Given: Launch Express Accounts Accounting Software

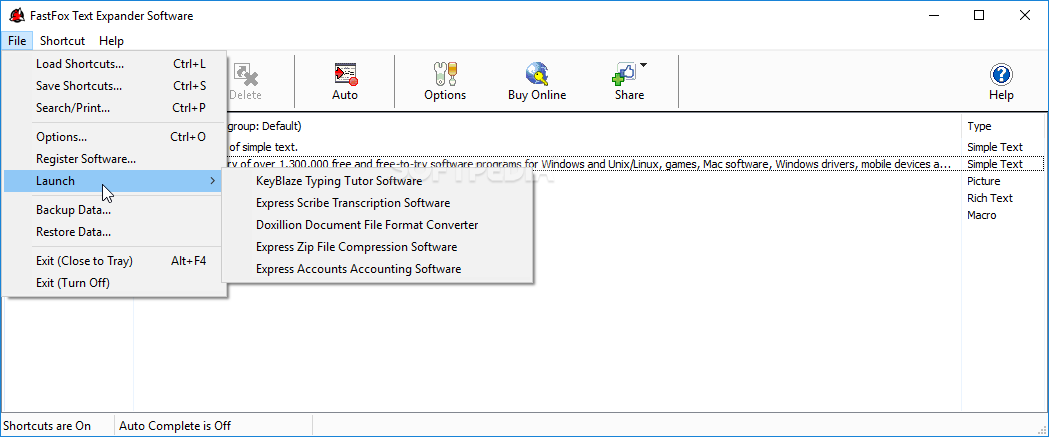Looking at the screenshot, I should point(377,269).
